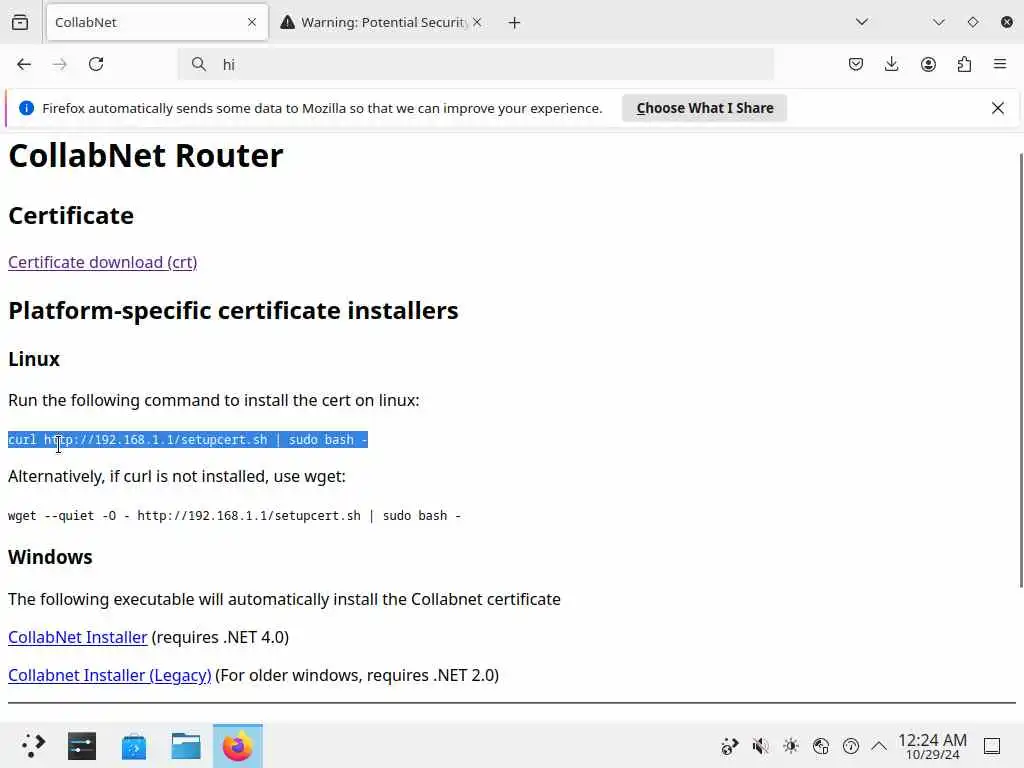This screenshot has width=1024, height=768.
Task: Expand hidden system tray icons
Action: (879, 746)
